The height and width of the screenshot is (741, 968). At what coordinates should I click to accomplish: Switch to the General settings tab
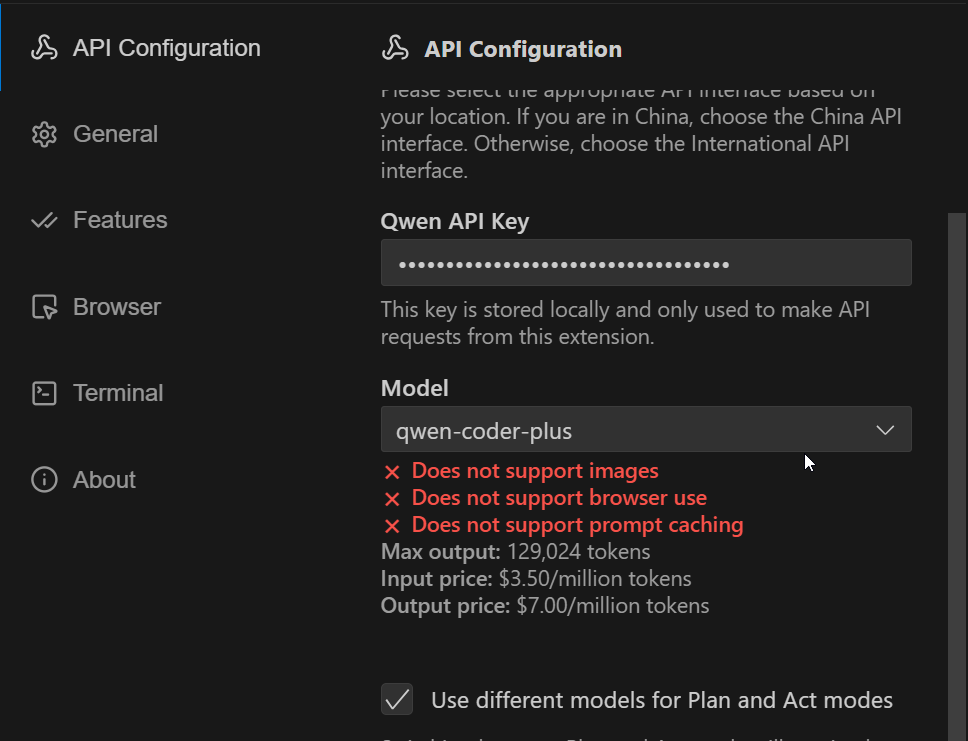coord(115,134)
